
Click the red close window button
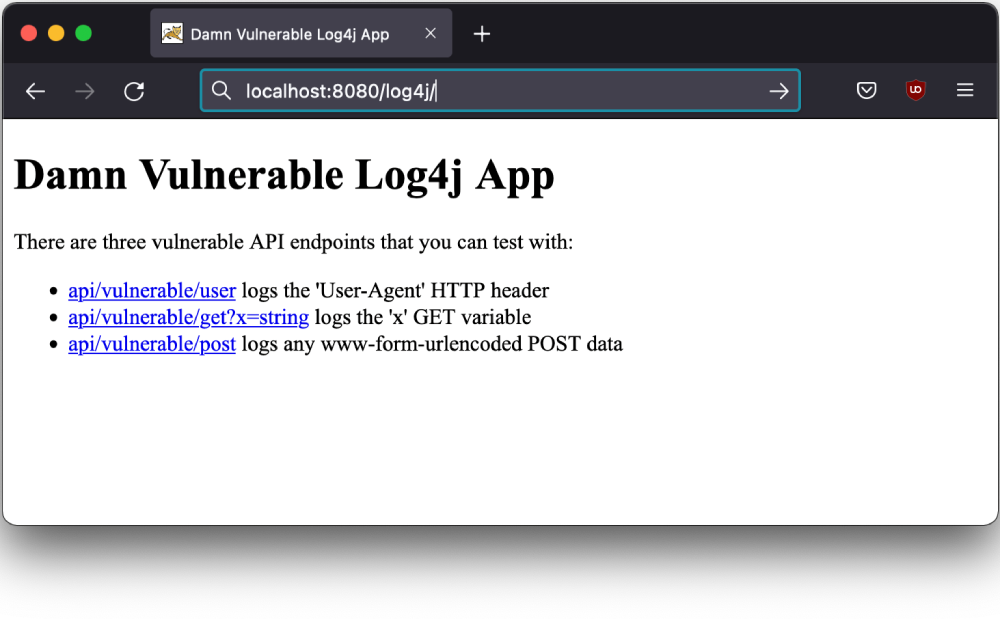pos(29,33)
